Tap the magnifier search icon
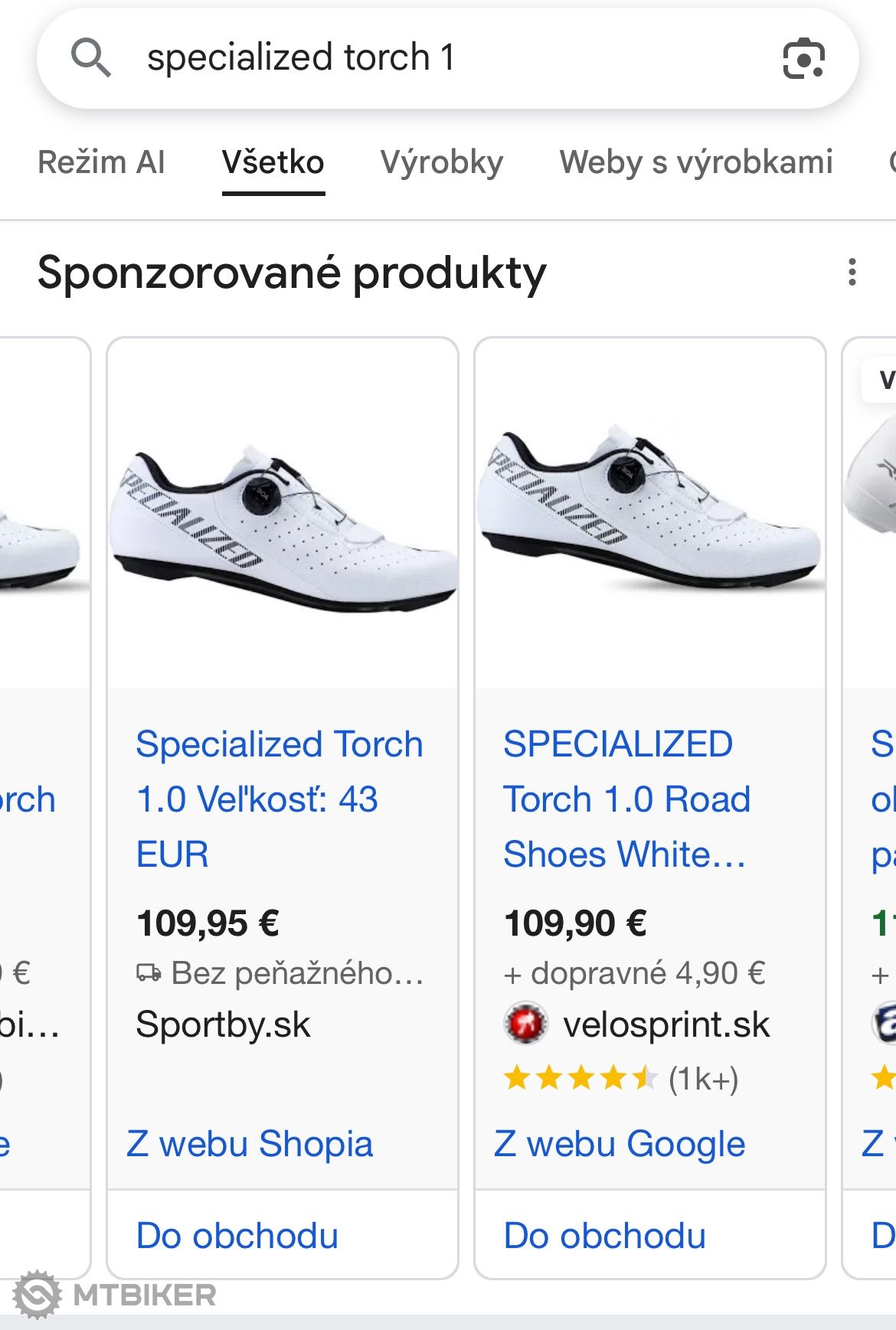 click(x=91, y=58)
